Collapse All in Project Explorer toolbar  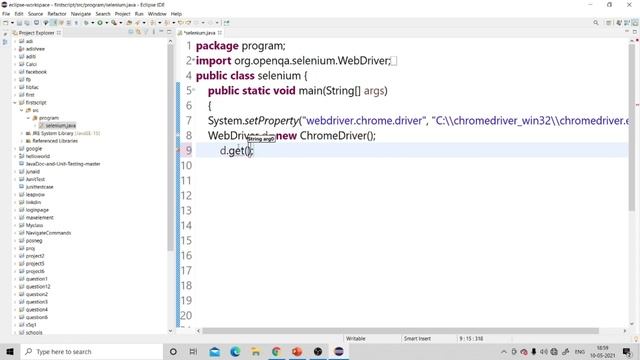[x=131, y=32]
